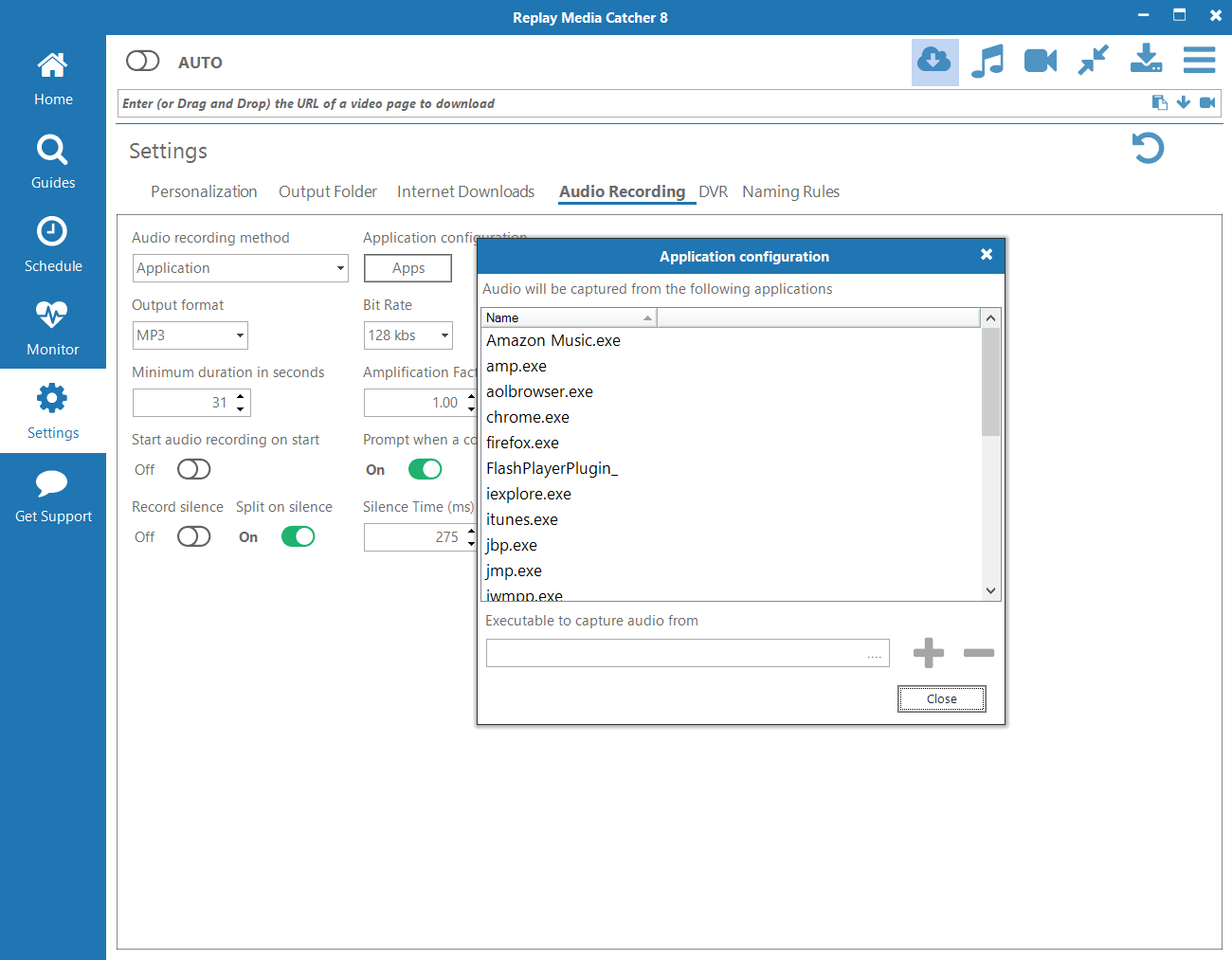Switch to the DVR tab
This screenshot has height=960, width=1232.
[713, 191]
